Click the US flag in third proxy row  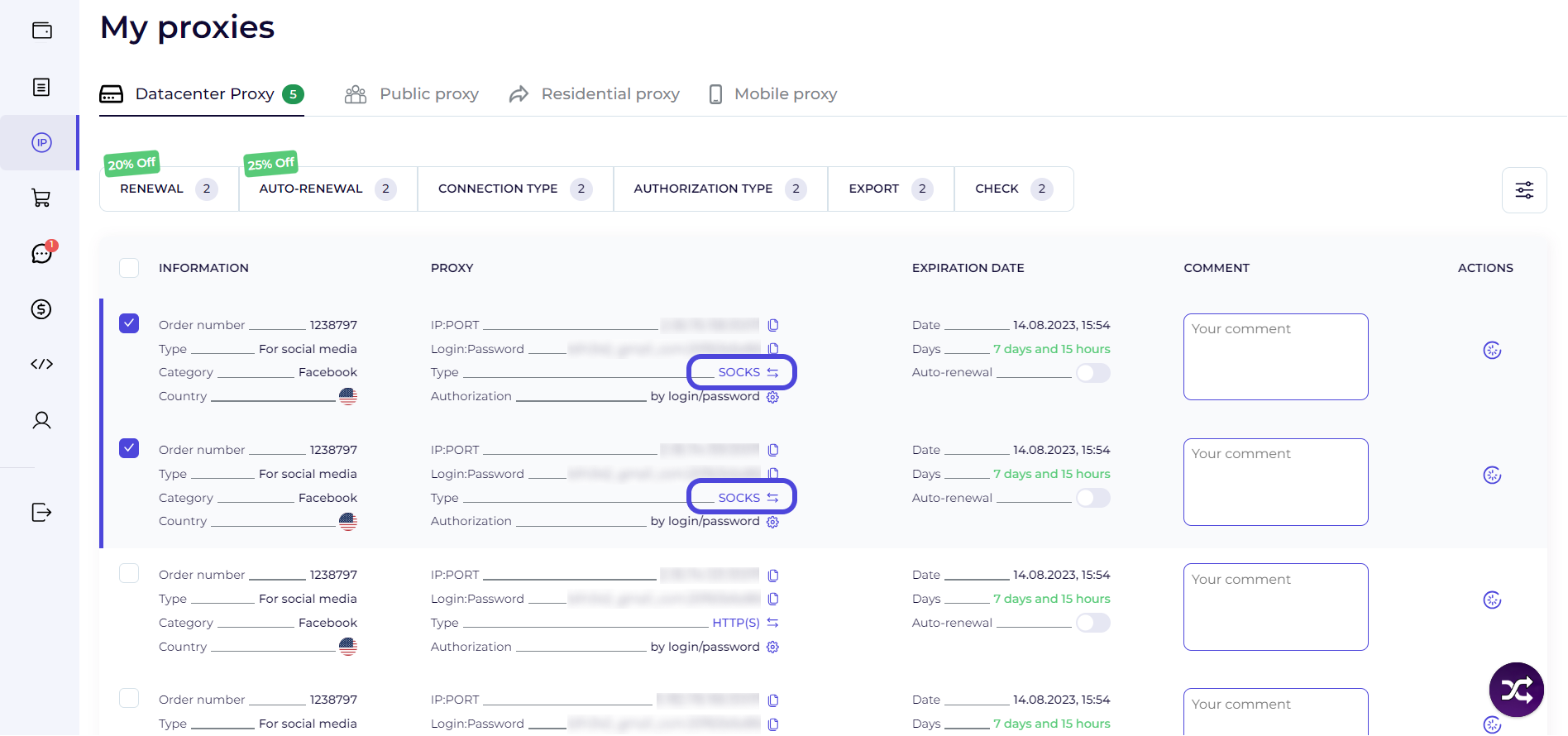click(348, 647)
